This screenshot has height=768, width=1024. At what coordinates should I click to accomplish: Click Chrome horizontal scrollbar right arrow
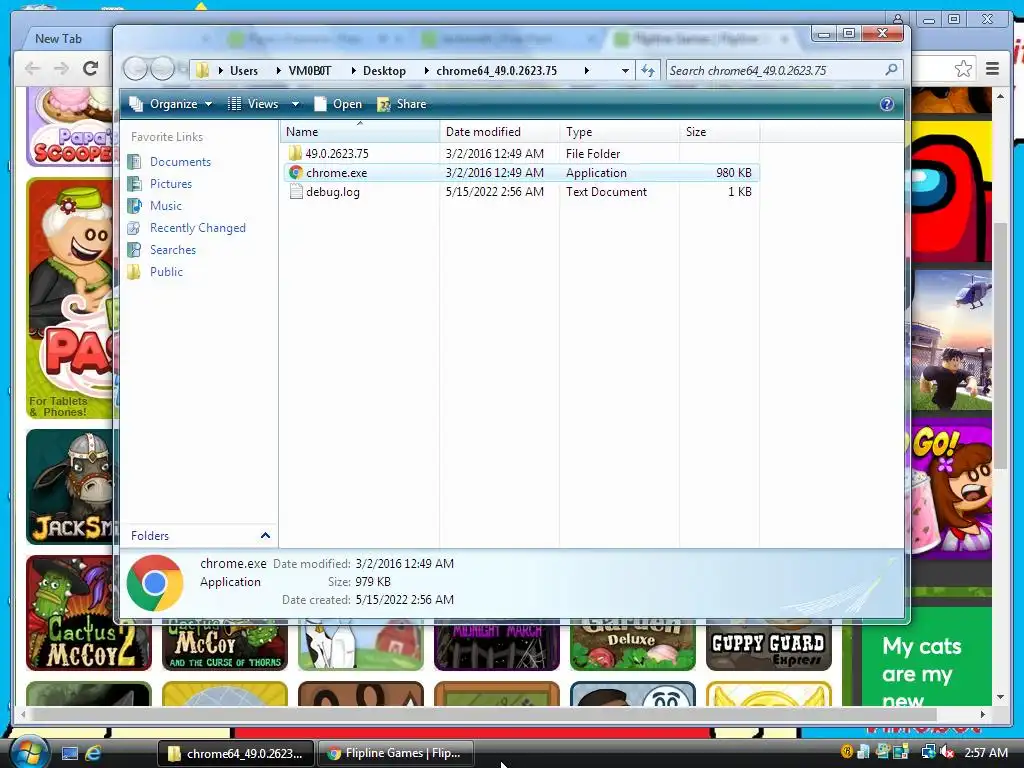(983, 714)
